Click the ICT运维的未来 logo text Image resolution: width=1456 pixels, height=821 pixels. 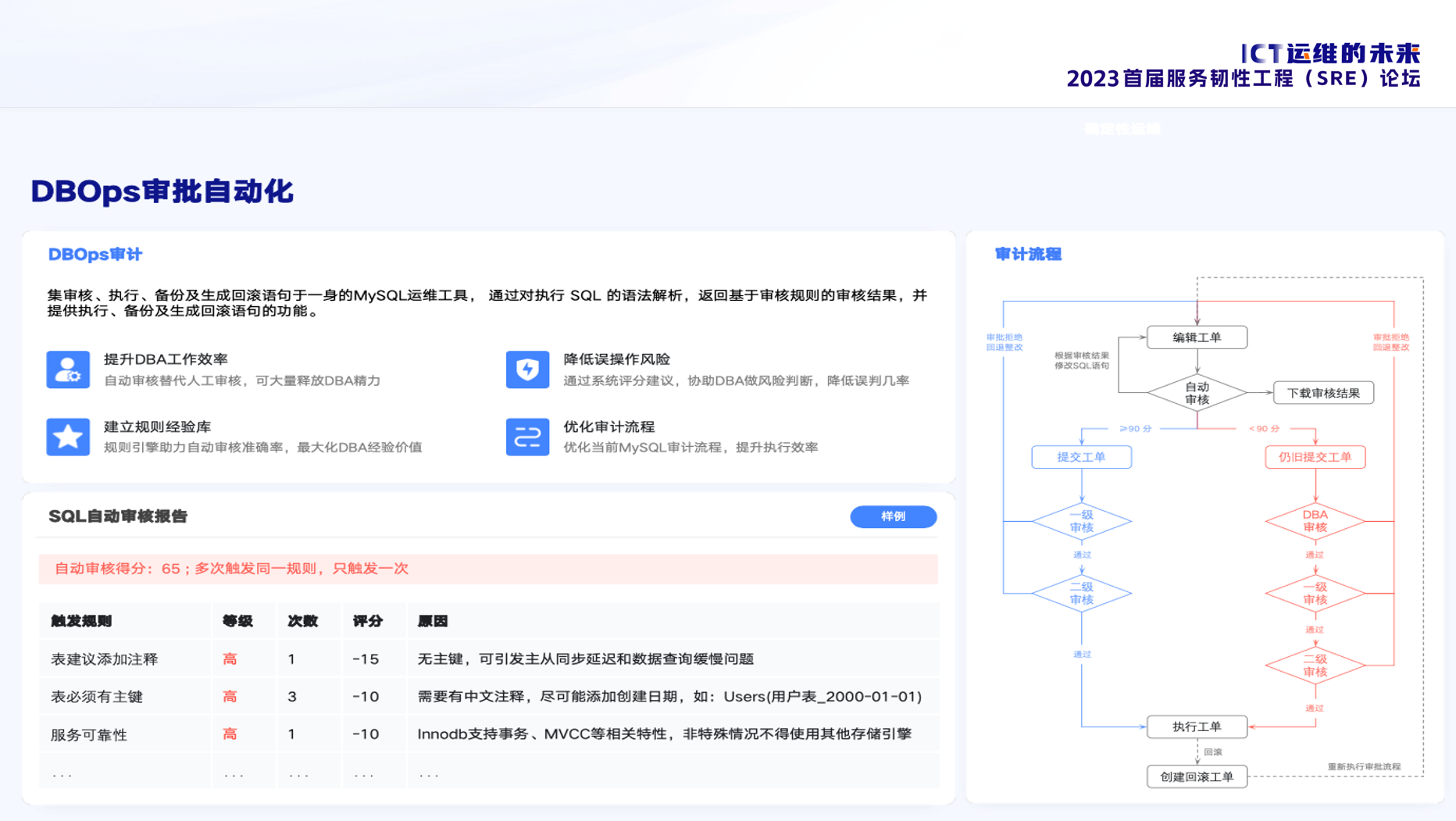(1330, 53)
